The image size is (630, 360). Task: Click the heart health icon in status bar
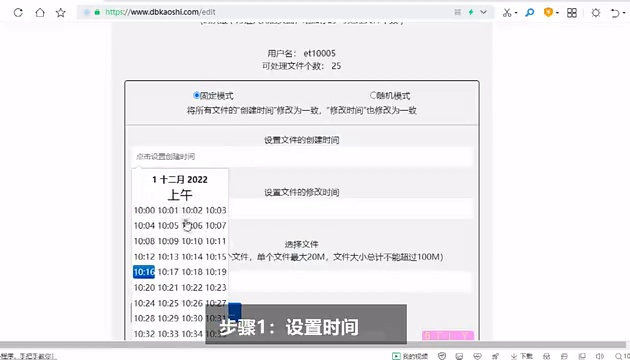[x=477, y=356]
